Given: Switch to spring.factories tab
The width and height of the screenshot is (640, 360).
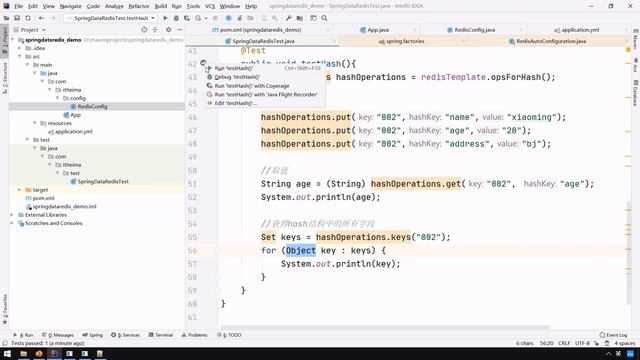Looking at the screenshot, I should tap(402, 41).
